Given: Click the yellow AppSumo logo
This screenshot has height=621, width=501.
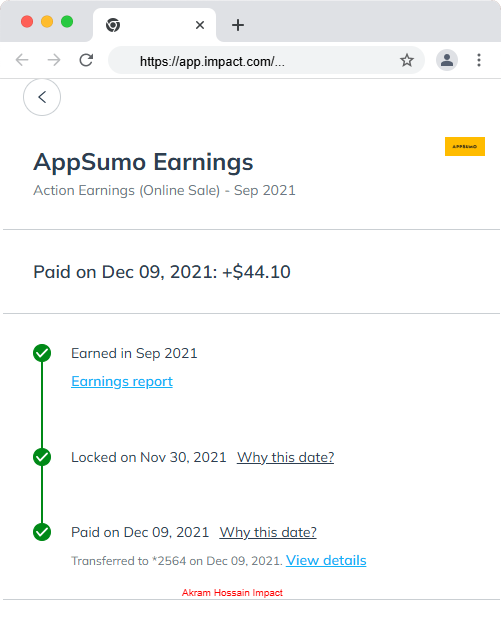Looking at the screenshot, I should (465, 147).
